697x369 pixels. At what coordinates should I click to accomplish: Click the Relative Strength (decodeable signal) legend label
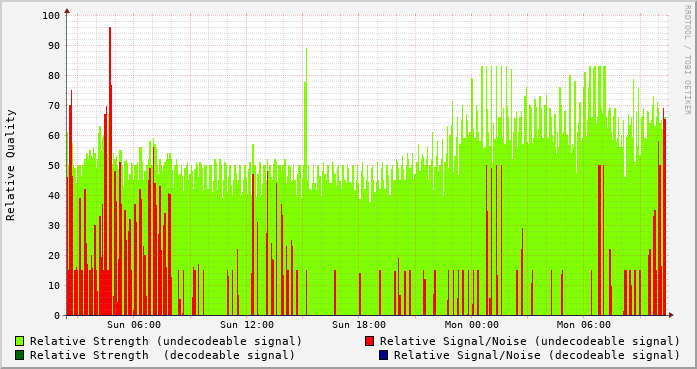162,355
